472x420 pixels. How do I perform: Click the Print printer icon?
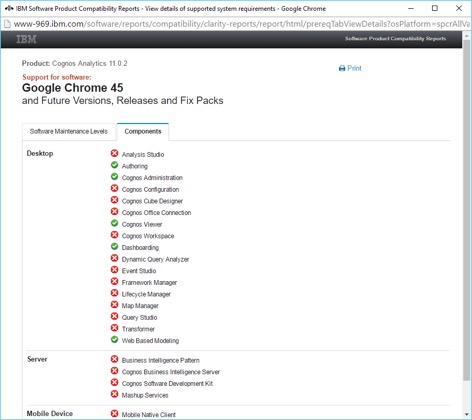coord(342,68)
